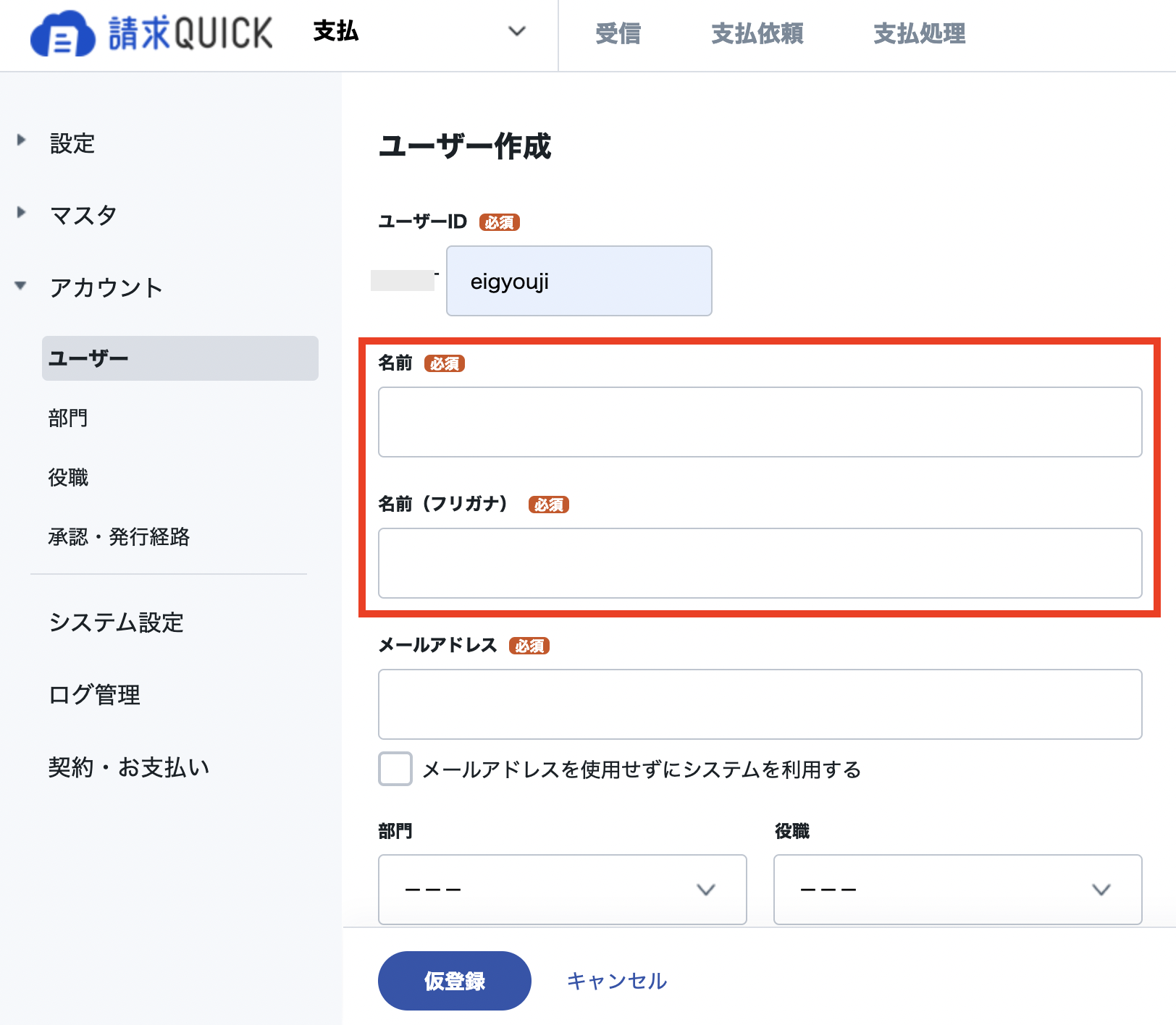1176x1025 pixels.
Task: Go to システム設定 in the sidebar
Action: tap(116, 622)
